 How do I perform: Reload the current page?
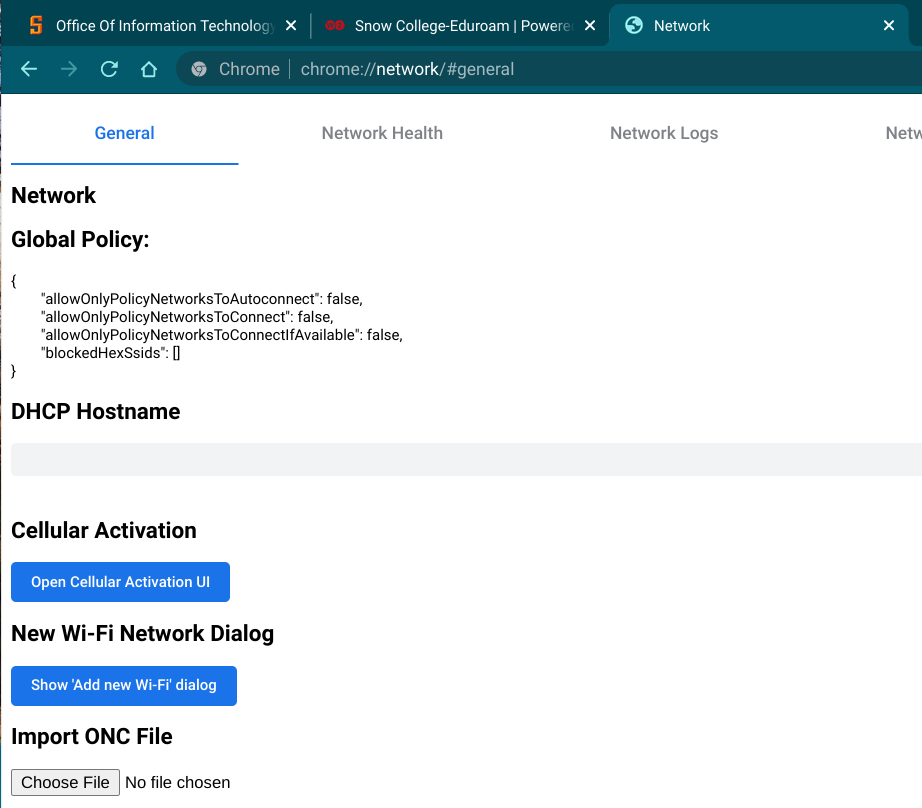click(109, 69)
